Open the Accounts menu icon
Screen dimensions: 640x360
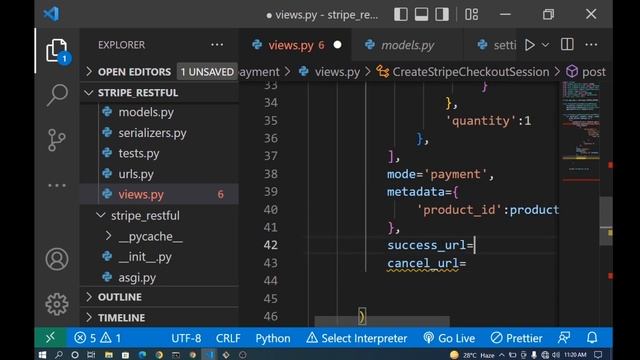pos(57,259)
